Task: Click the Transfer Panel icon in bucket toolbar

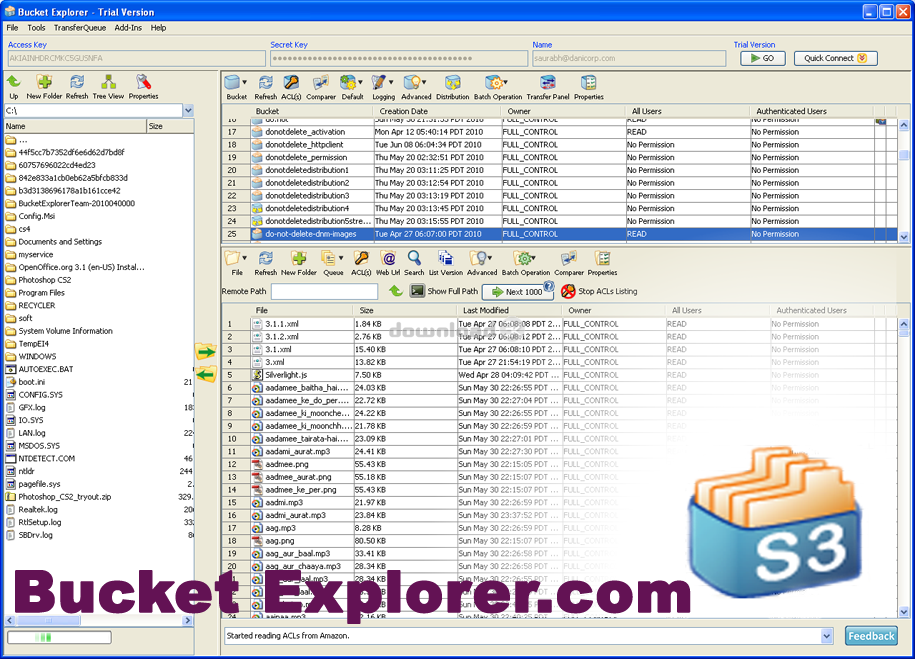Action: [547, 86]
